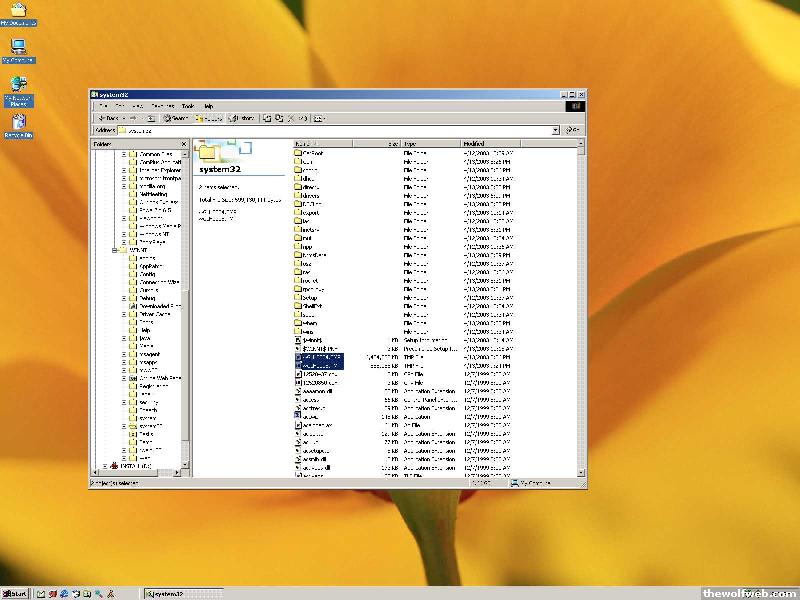
Task: Click the History toolbar button
Action: click(x=244, y=118)
